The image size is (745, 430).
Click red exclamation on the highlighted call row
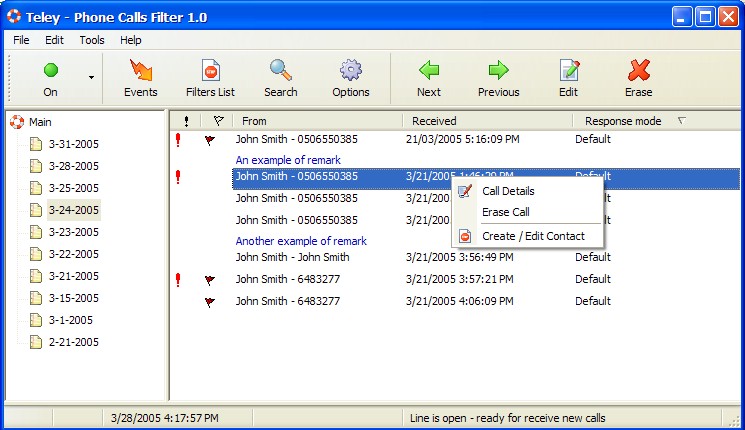(178, 177)
